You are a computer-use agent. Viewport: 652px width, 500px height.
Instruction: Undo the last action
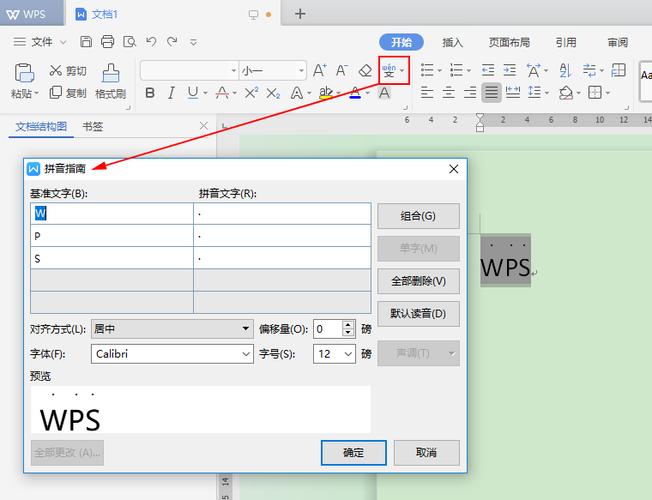point(151,42)
